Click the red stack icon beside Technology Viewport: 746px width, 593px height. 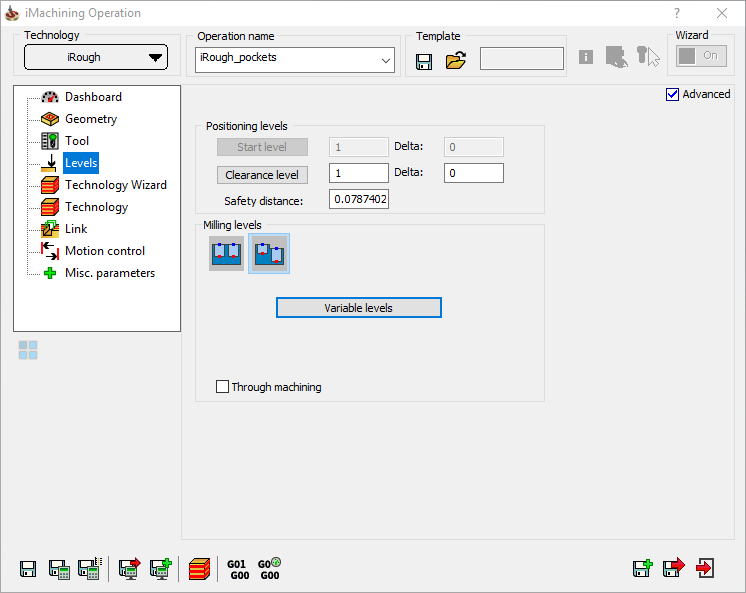pyautogui.click(x=50, y=207)
